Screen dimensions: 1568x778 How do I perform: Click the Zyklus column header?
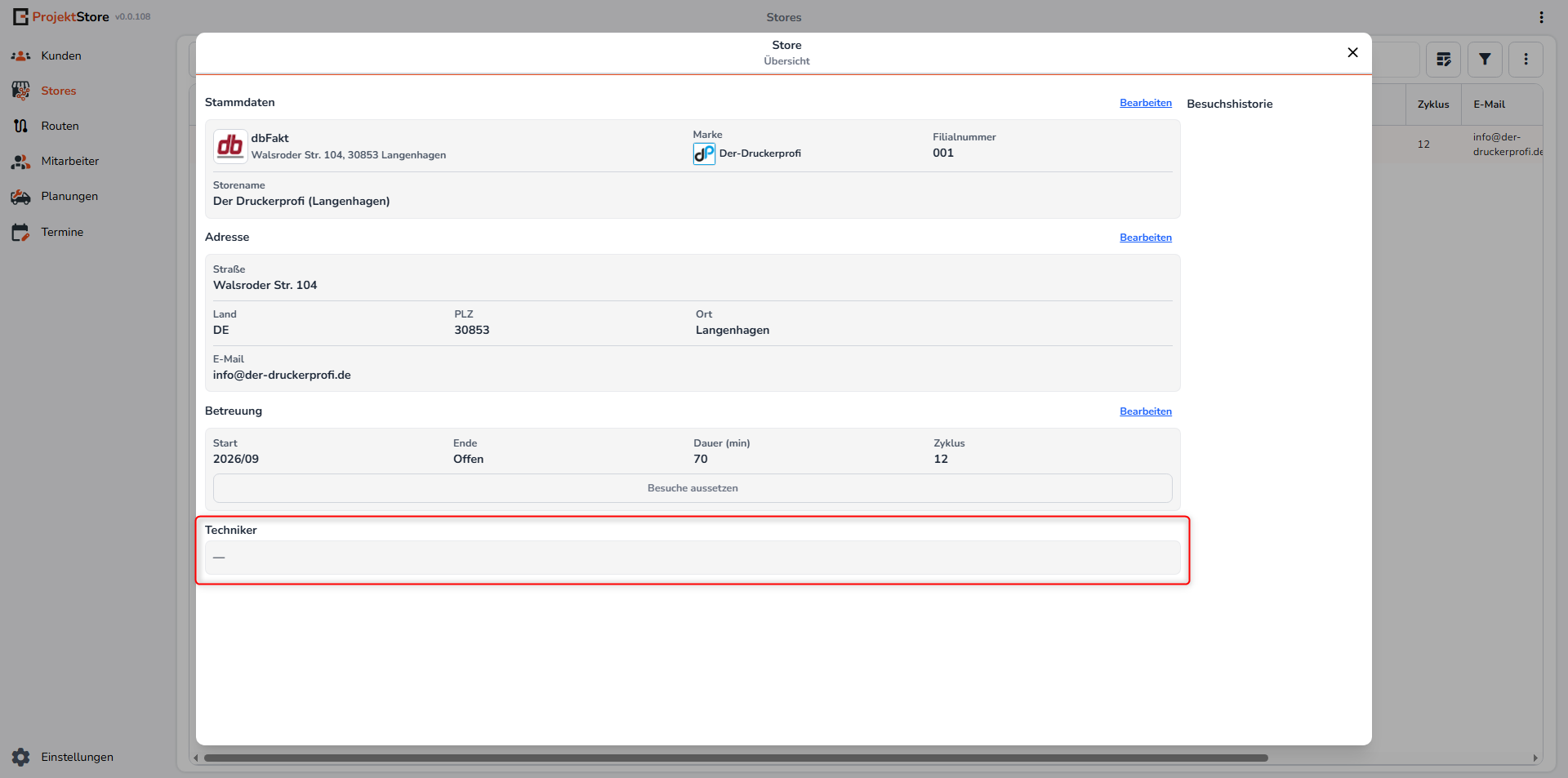pos(1433,104)
